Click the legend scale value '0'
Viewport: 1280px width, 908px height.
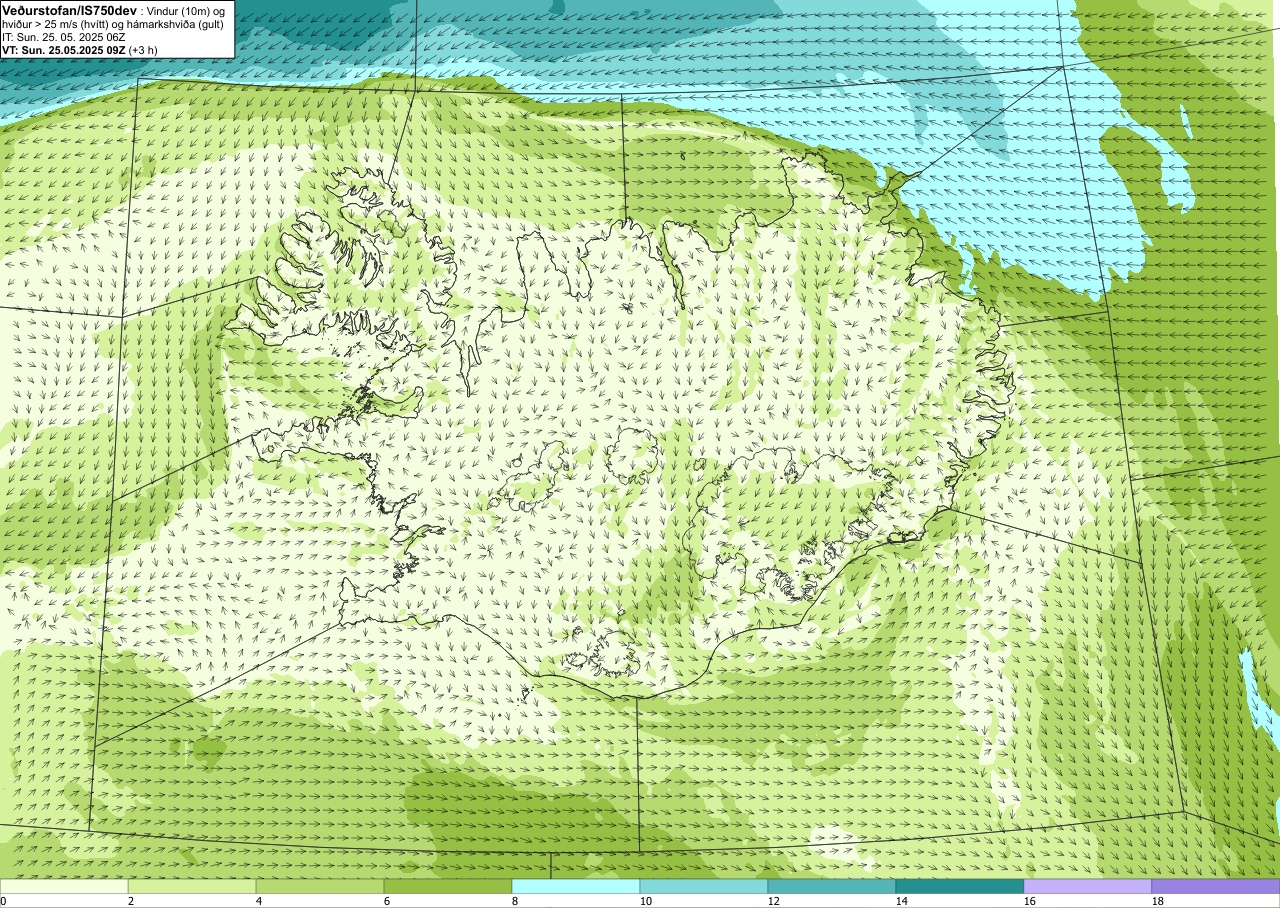[x=3, y=901]
